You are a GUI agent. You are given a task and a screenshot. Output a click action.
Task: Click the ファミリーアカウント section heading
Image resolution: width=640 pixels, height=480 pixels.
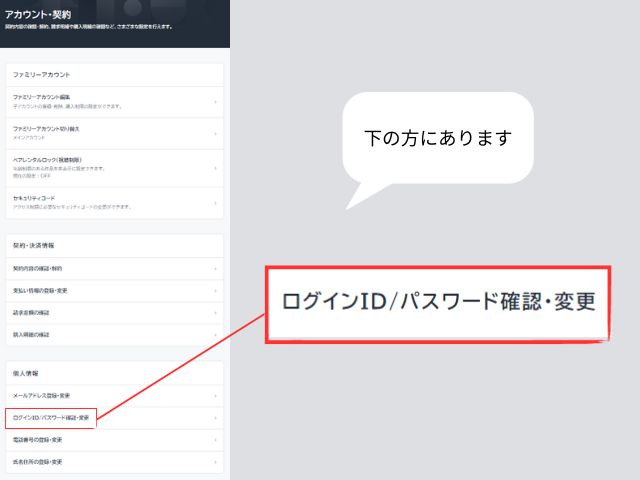tap(41, 75)
